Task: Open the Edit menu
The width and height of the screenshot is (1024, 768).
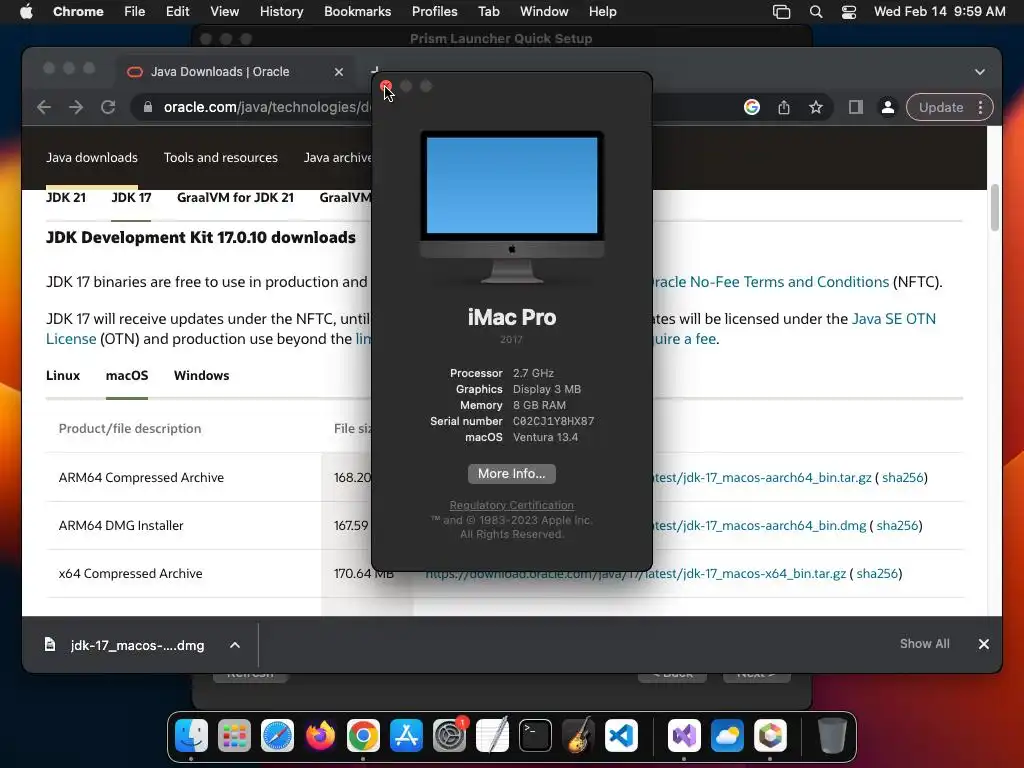Action: (x=177, y=12)
